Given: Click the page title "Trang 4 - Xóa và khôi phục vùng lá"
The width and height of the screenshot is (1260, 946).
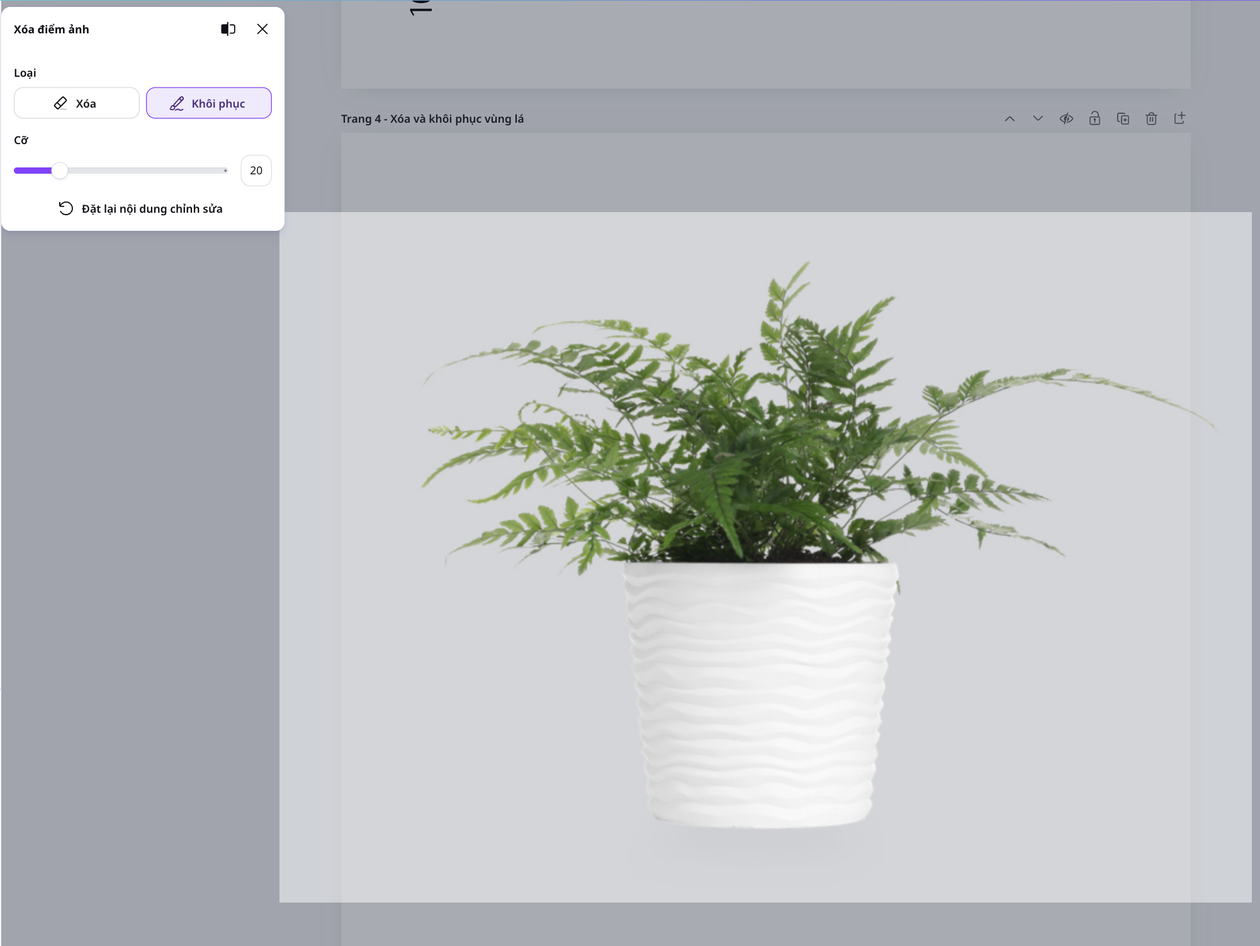Looking at the screenshot, I should (432, 119).
